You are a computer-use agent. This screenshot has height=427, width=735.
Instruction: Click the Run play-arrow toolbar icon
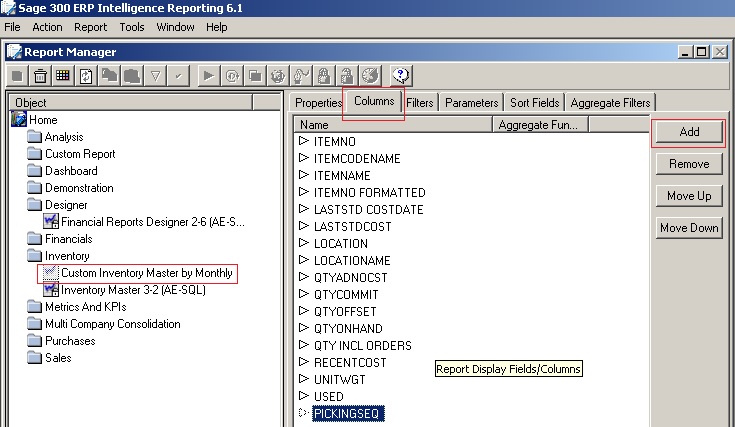209,75
